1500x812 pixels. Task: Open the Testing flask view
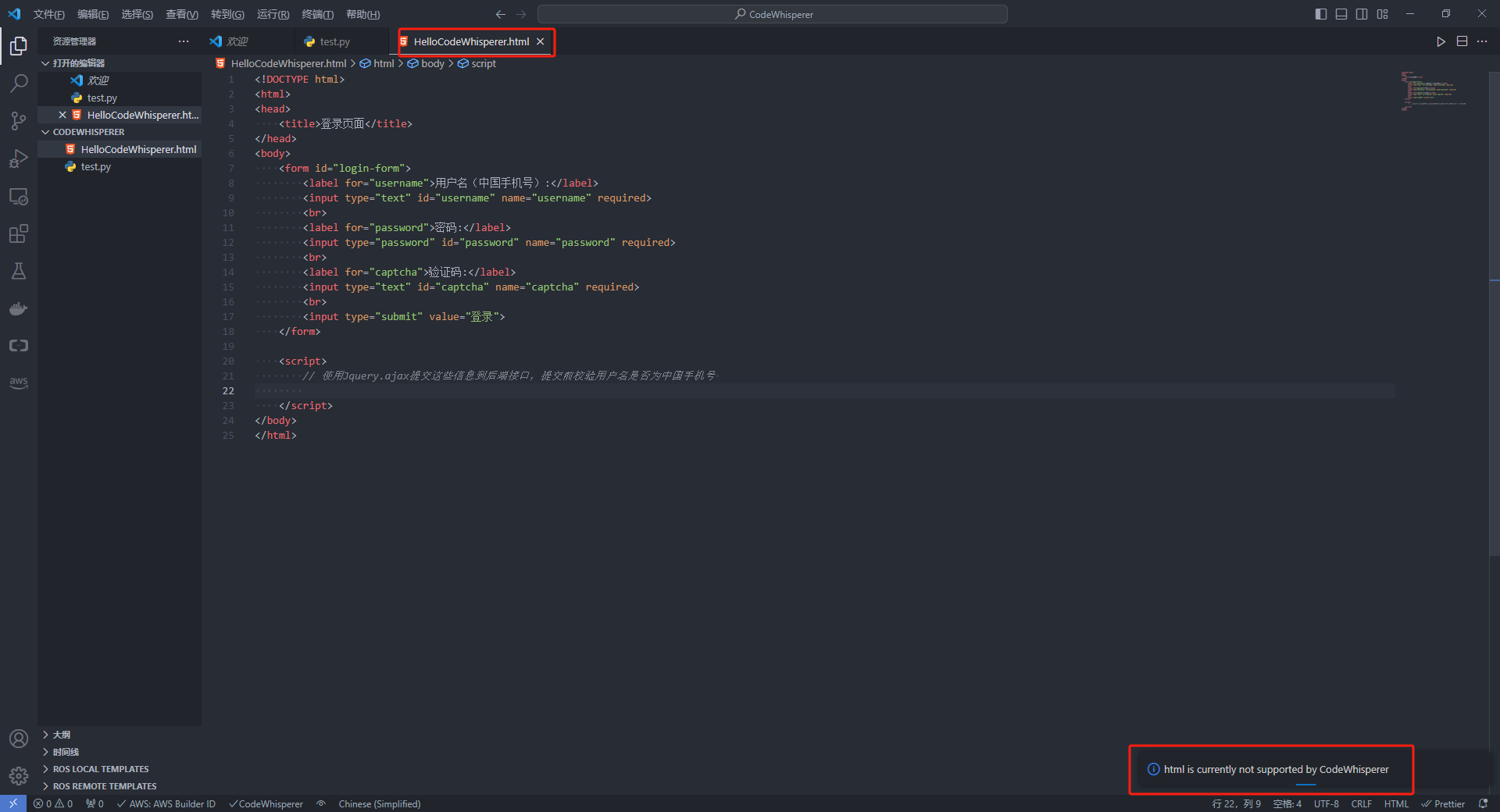pos(19,271)
